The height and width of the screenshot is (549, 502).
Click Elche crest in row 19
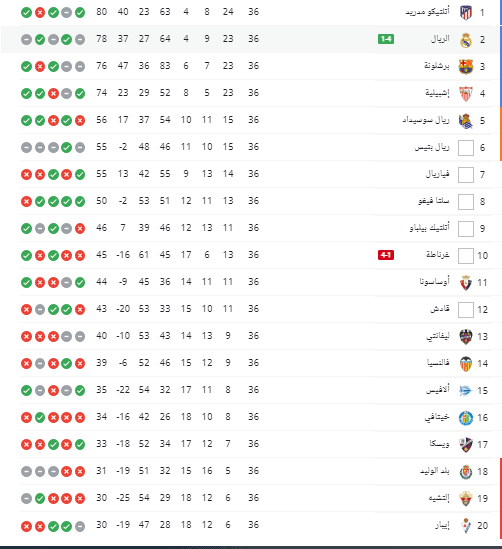(466, 499)
